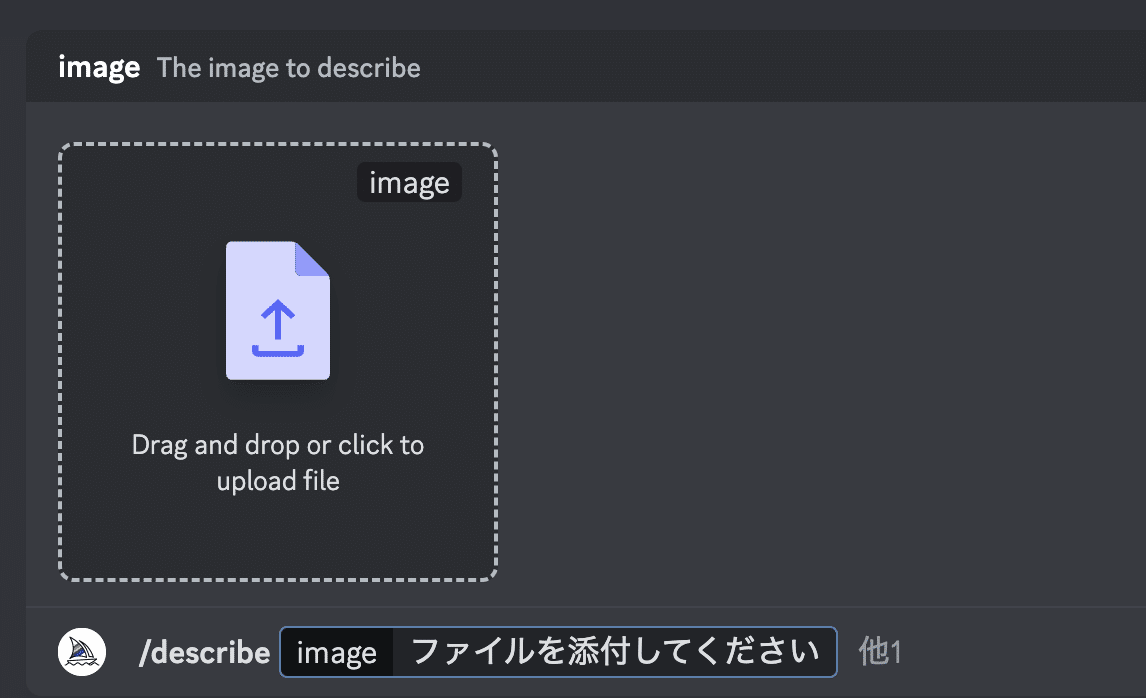1146x698 pixels.
Task: Click the file upload icon in the drop zone
Action: pyautogui.click(x=278, y=311)
